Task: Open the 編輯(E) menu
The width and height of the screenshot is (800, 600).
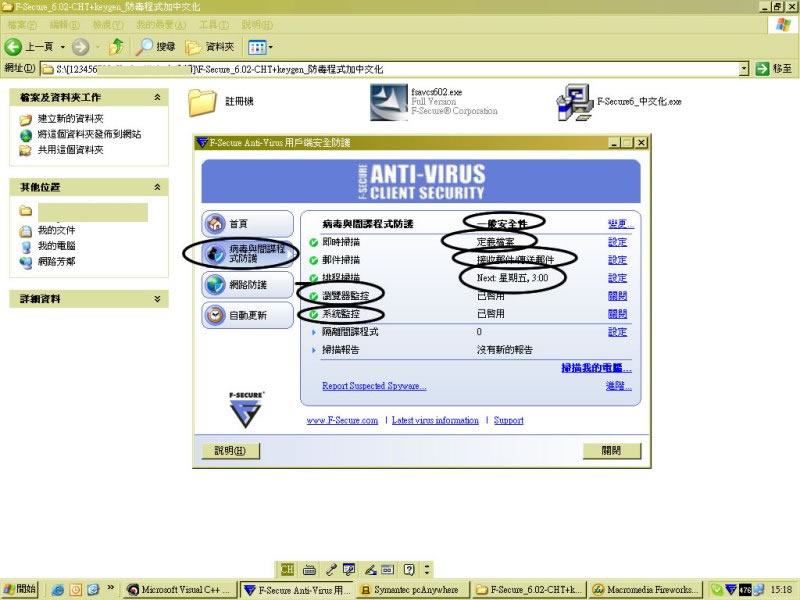Action: [x=65, y=24]
